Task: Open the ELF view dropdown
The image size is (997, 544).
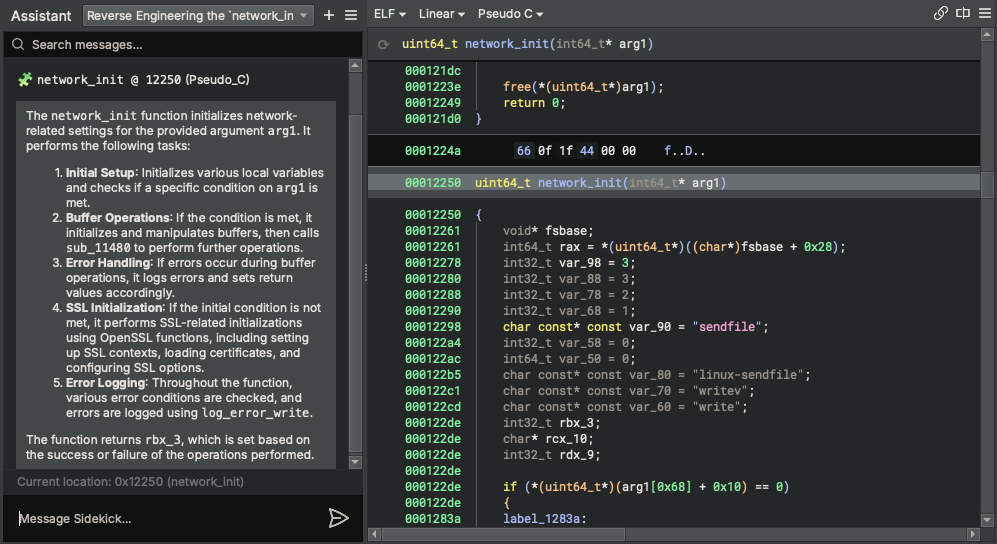Action: [x=390, y=14]
